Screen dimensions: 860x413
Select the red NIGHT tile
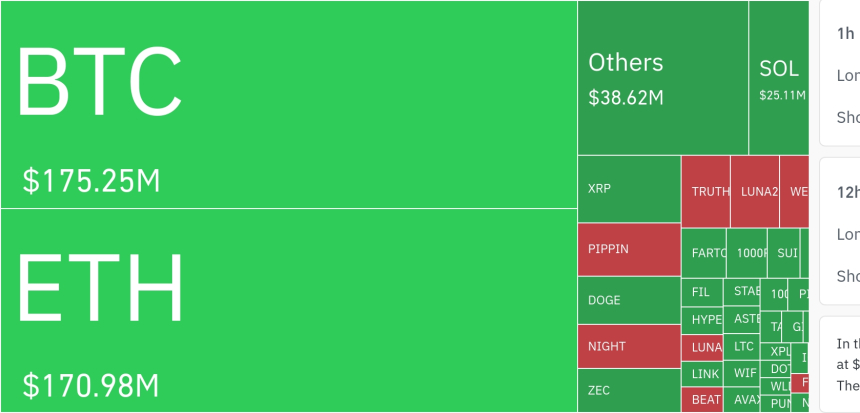tap(628, 346)
